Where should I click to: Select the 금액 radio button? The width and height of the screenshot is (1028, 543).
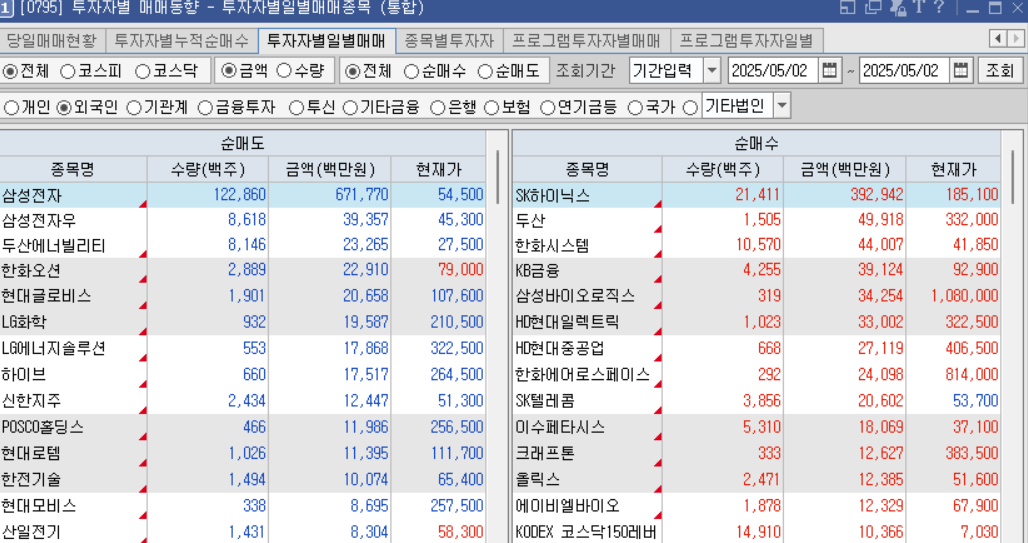coord(227,71)
